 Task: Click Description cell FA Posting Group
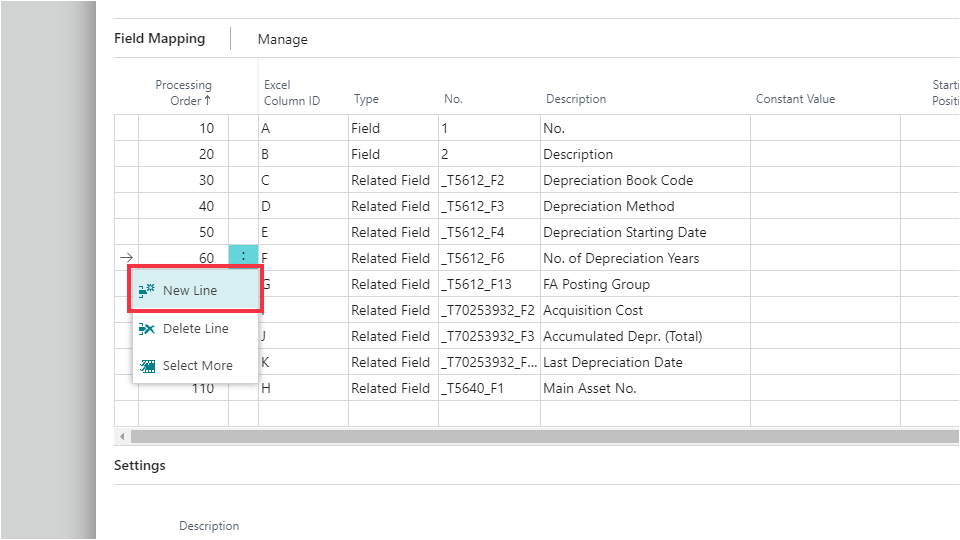tap(645, 284)
